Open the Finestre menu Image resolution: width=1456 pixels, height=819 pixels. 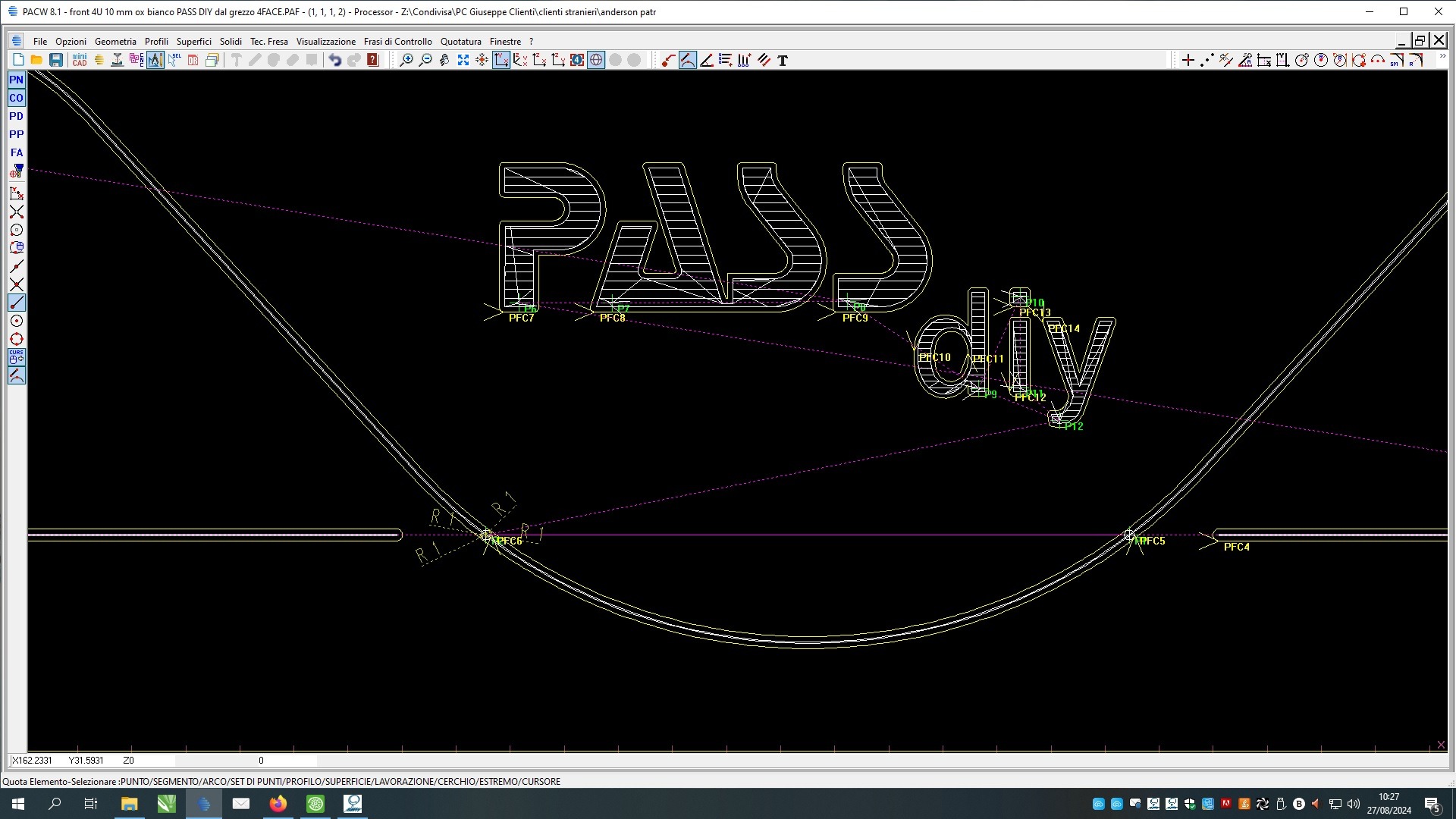(505, 42)
